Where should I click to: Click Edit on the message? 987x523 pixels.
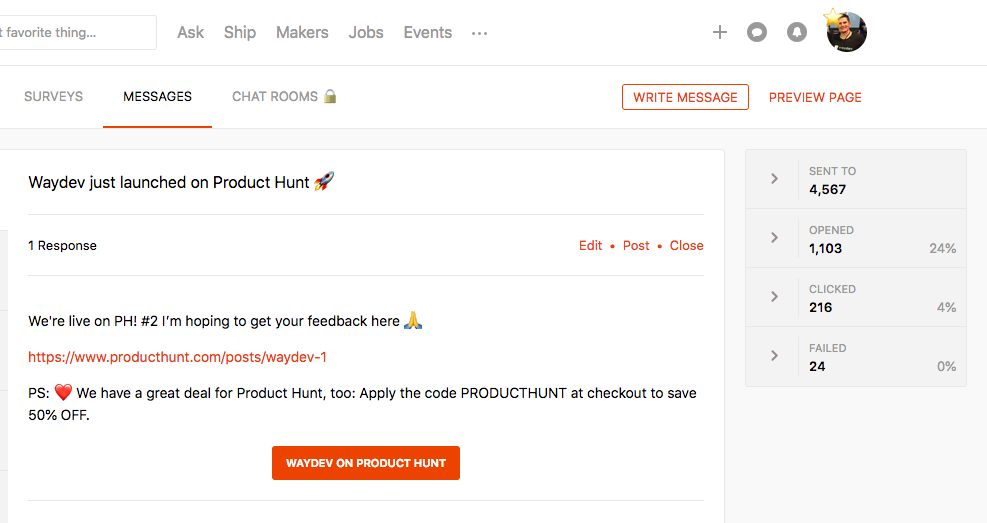point(590,246)
